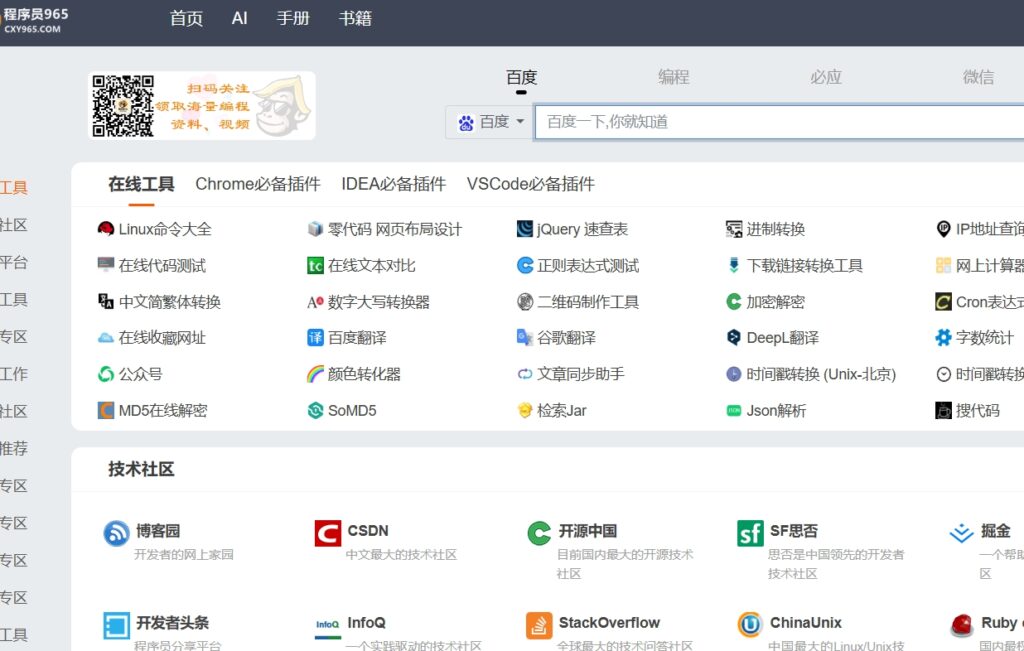Click the 推荐 sidebar item
Screen dimensions: 1024x651
click(14, 449)
